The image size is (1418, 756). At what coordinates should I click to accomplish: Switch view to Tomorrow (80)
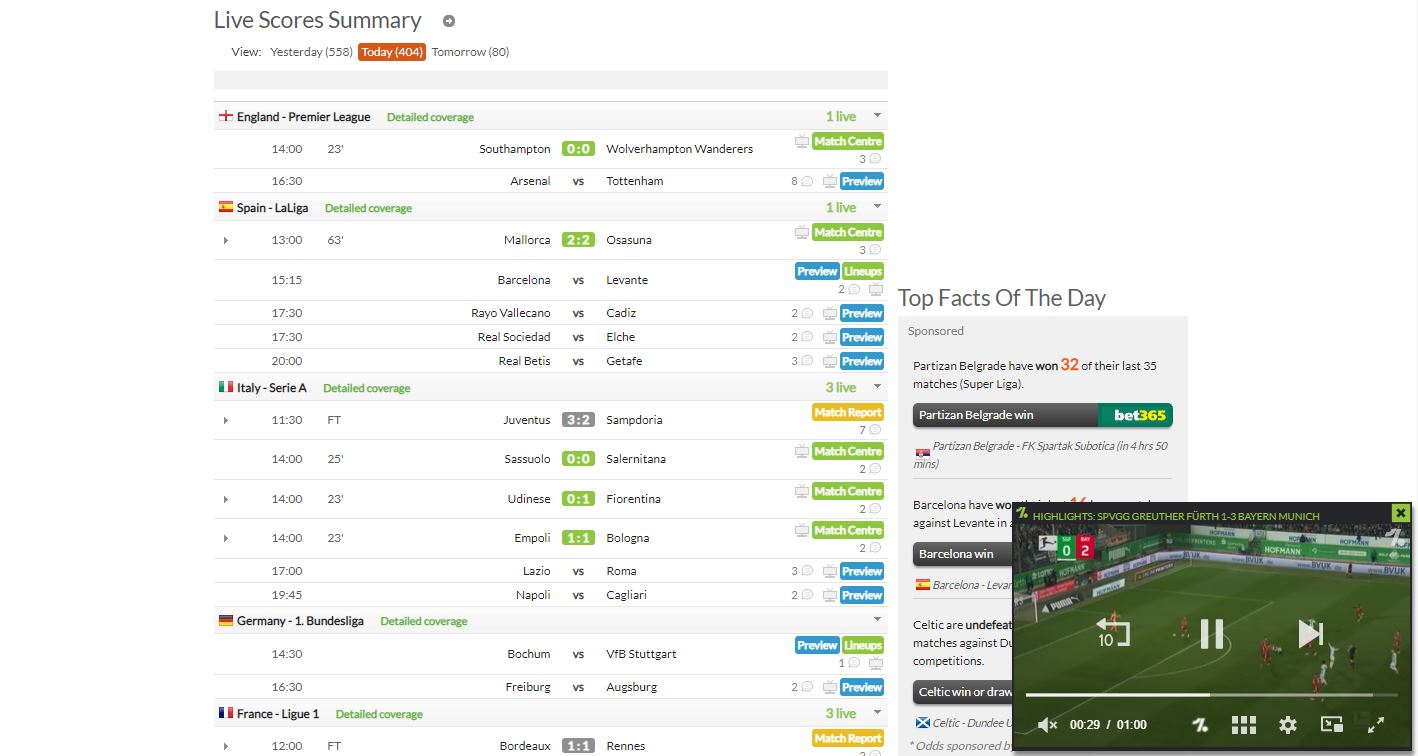(470, 52)
